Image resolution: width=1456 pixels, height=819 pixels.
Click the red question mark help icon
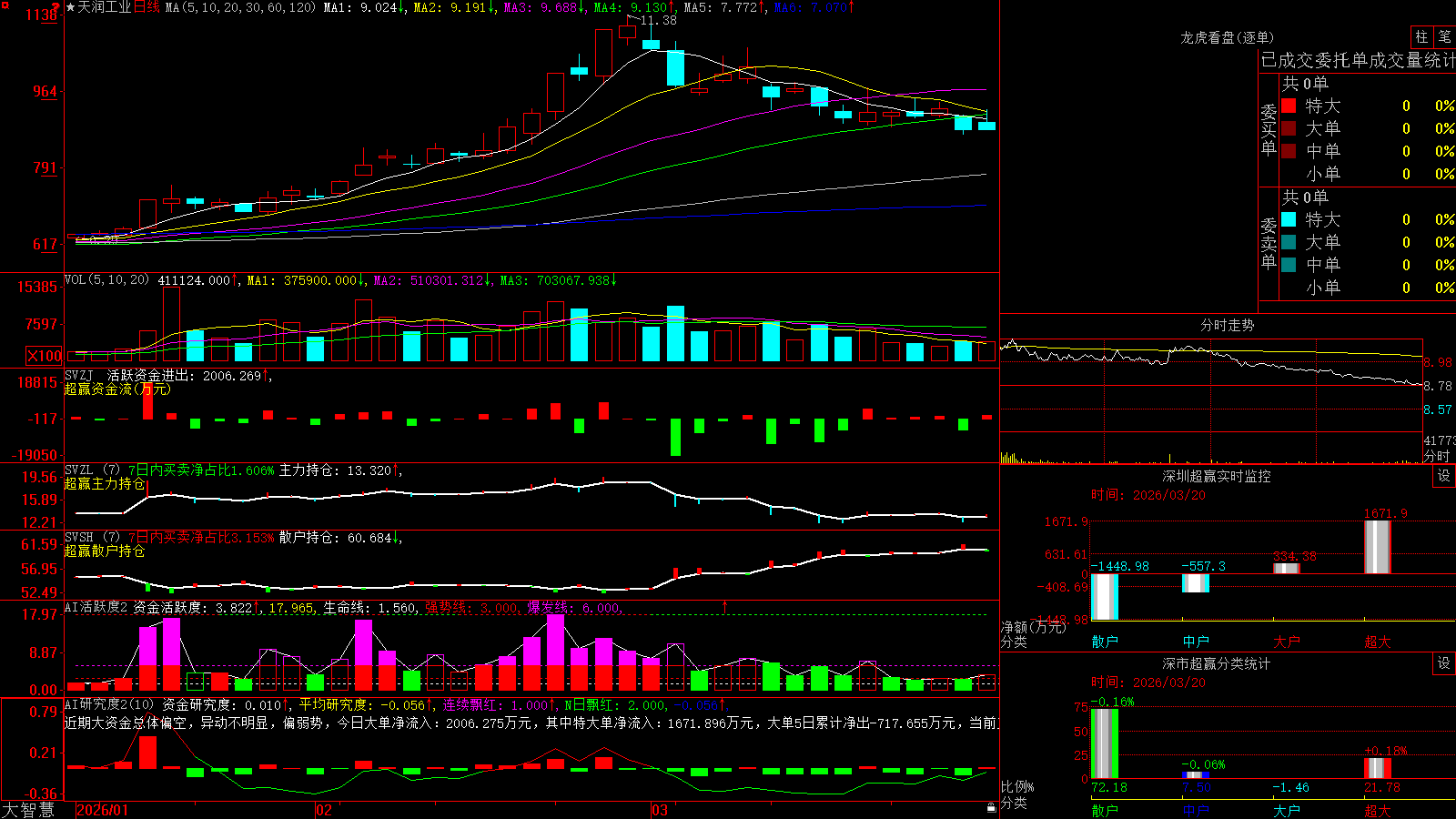coord(57,7)
